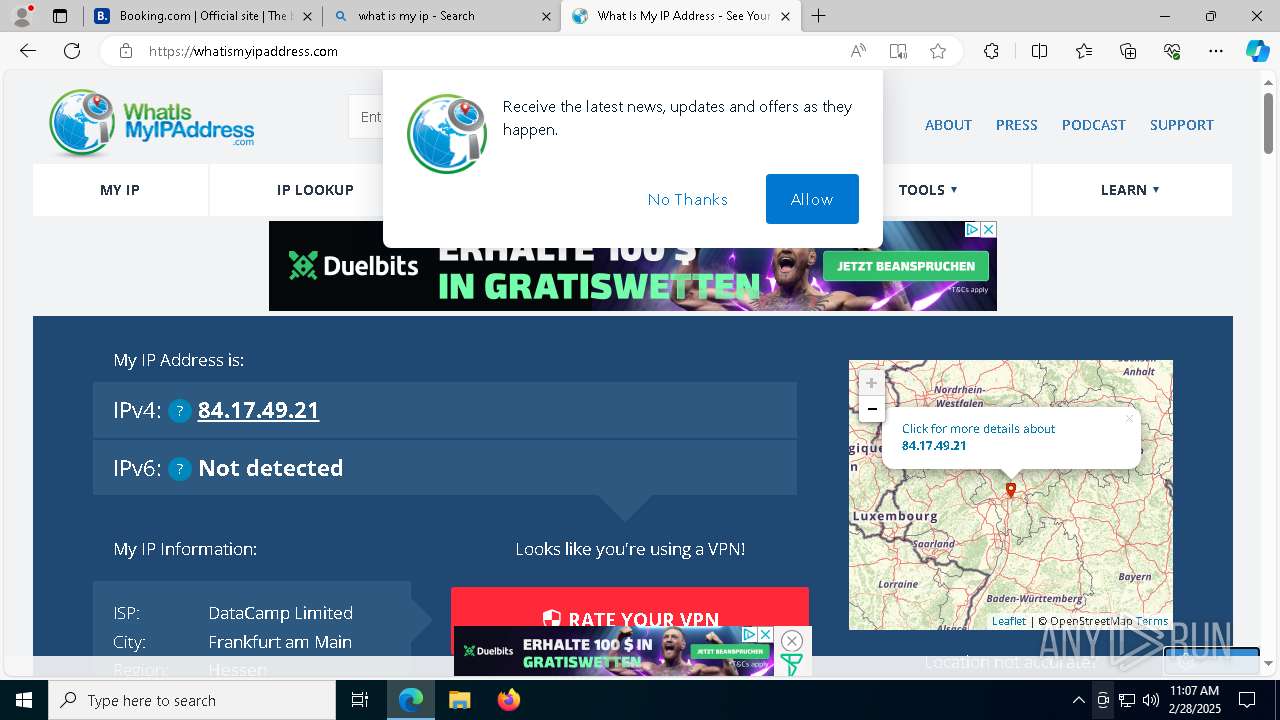Open the network icon in the system tray
Viewport: 1280px width, 720px height.
pos(1127,700)
